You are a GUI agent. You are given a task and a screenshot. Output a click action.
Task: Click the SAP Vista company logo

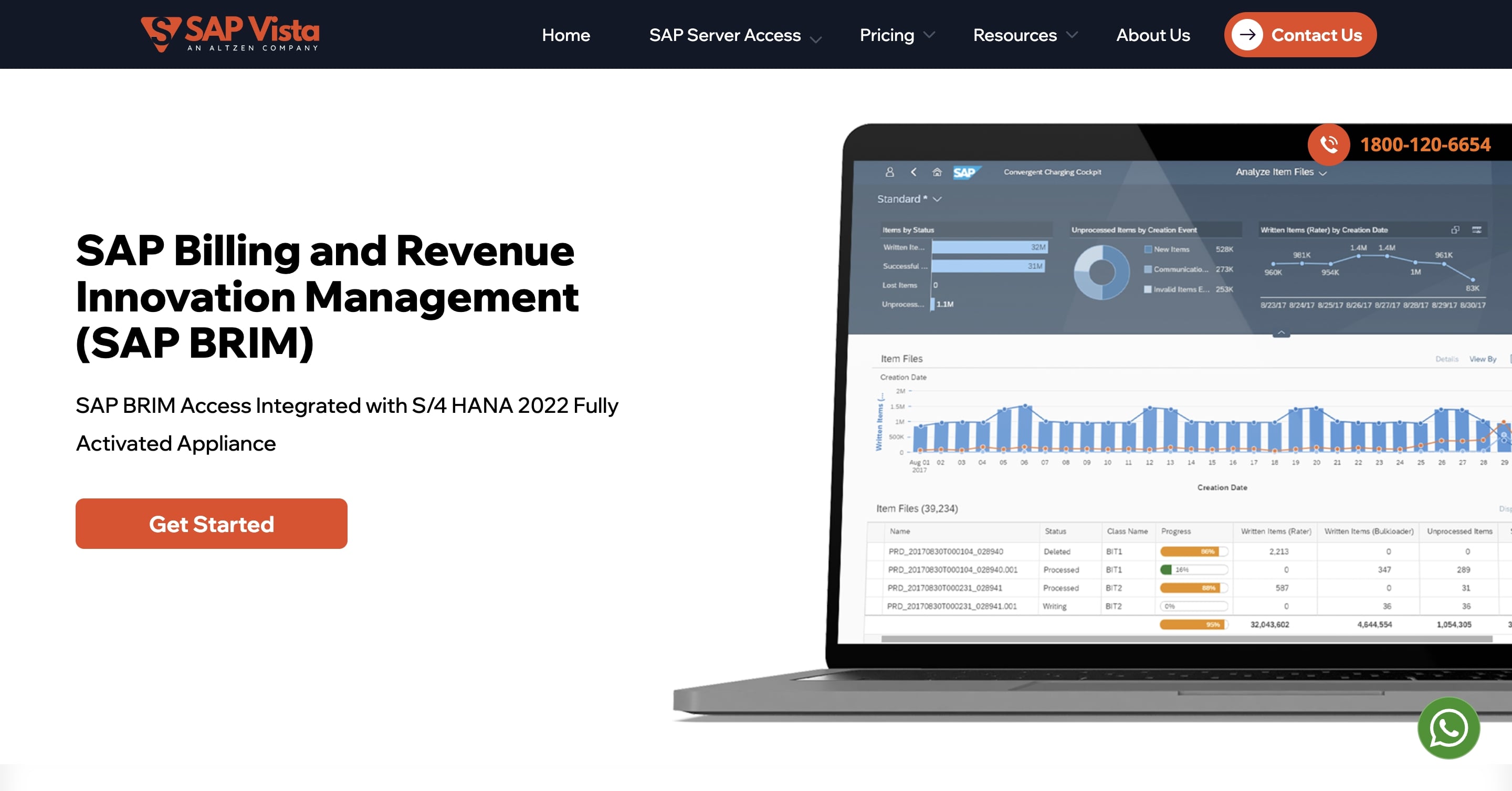pyautogui.click(x=229, y=34)
